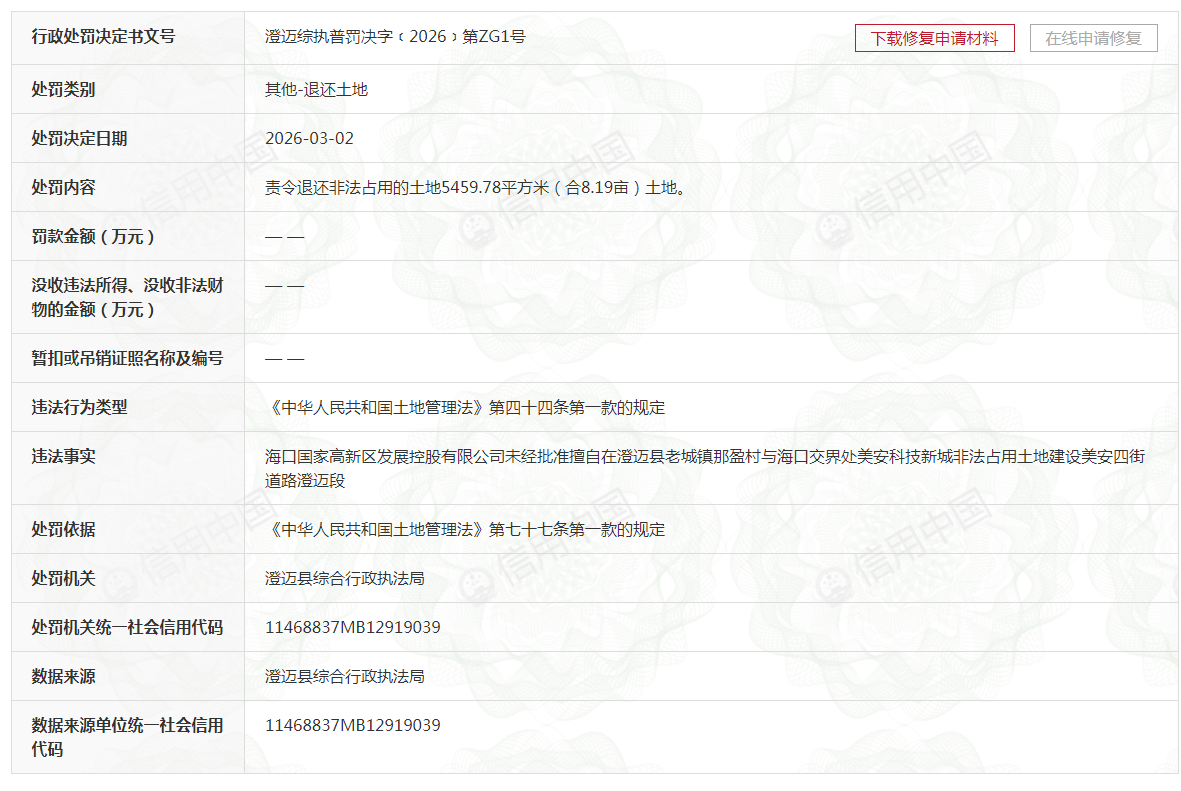Click the 处罚类别 row label
This screenshot has height=791, width=1181.
tap(63, 90)
